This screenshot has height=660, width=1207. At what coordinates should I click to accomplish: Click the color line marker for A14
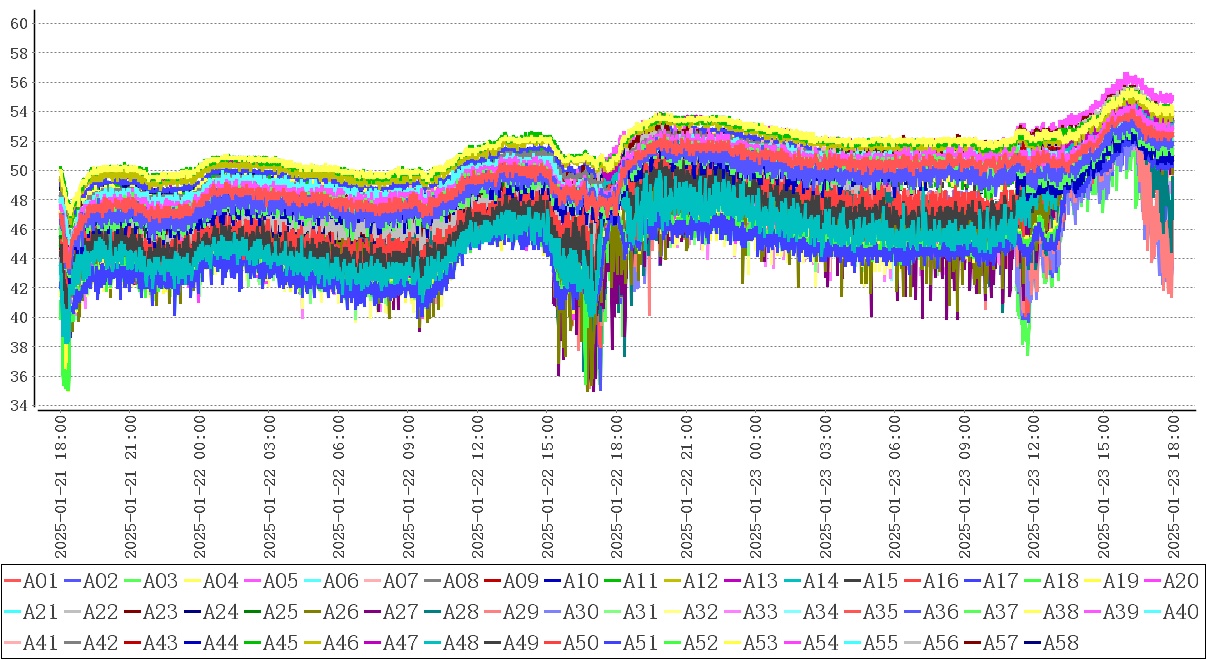point(792,580)
